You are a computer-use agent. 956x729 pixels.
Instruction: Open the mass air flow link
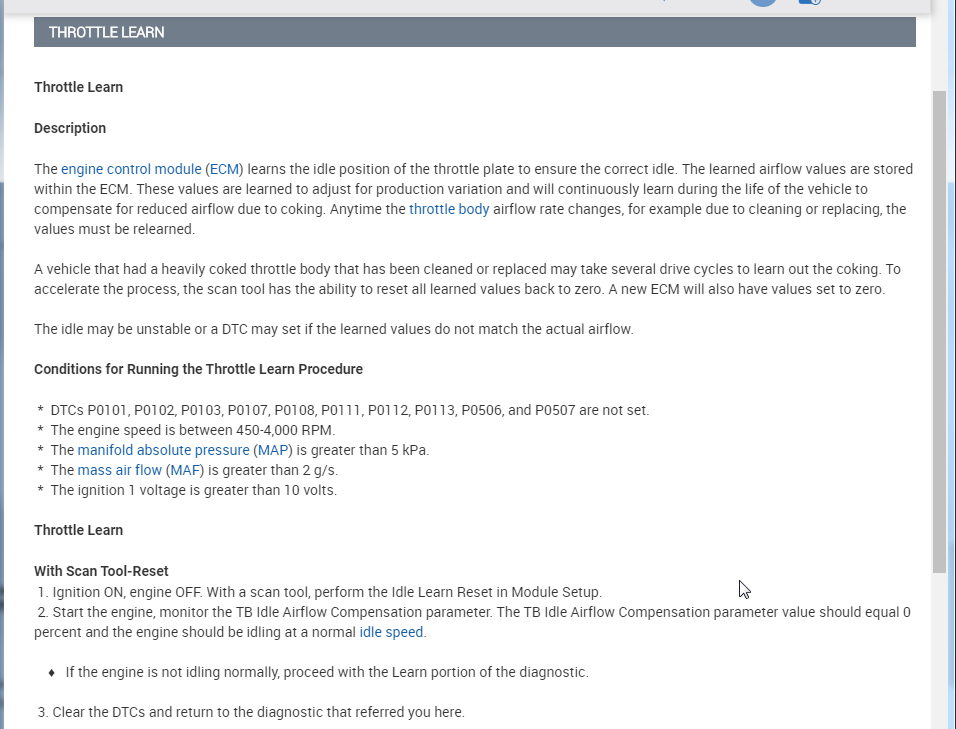(119, 470)
